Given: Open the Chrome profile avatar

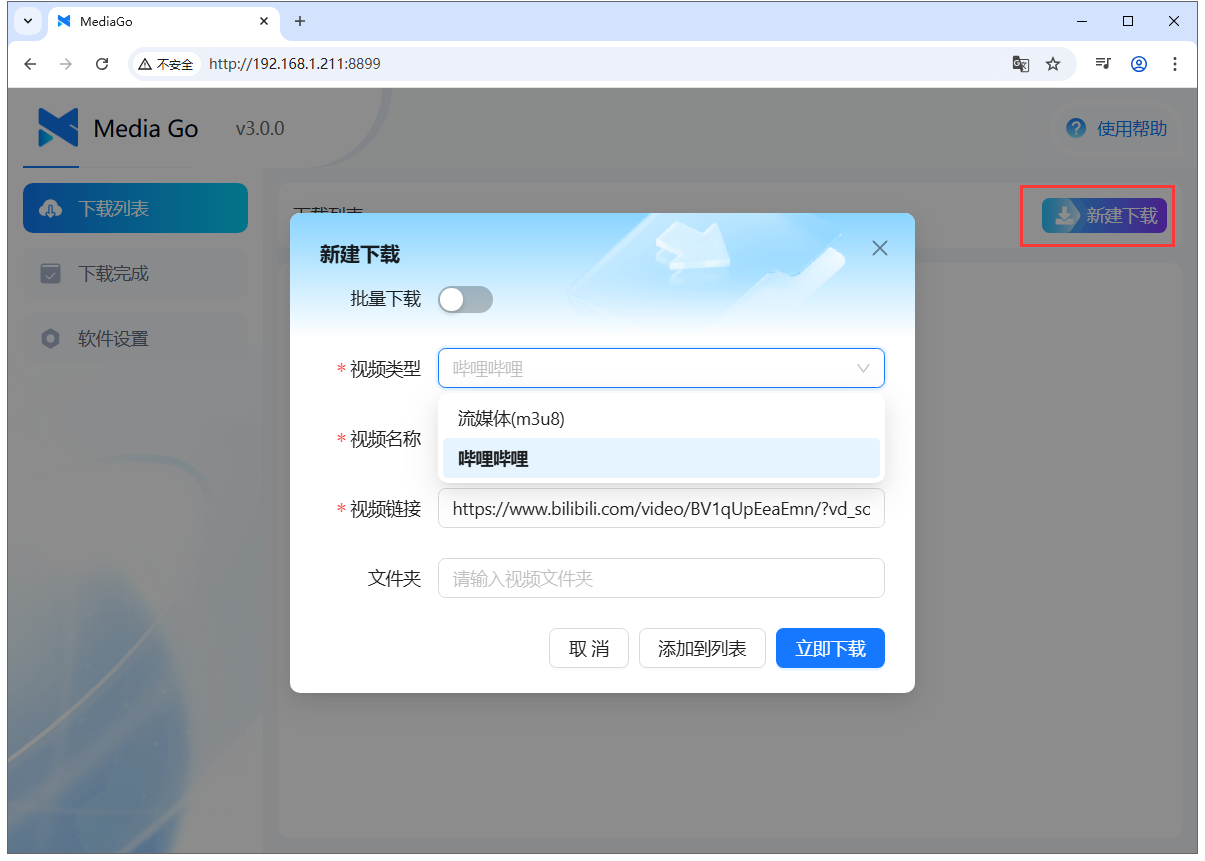Looking at the screenshot, I should (x=1139, y=63).
